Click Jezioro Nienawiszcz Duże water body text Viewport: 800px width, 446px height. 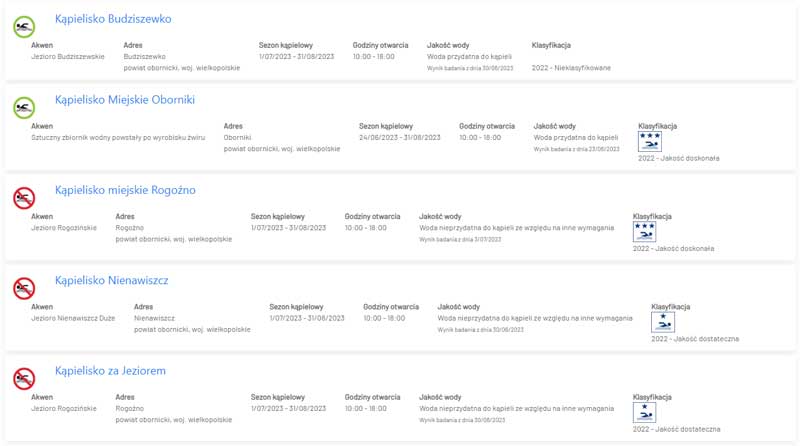pyautogui.click(x=73, y=318)
